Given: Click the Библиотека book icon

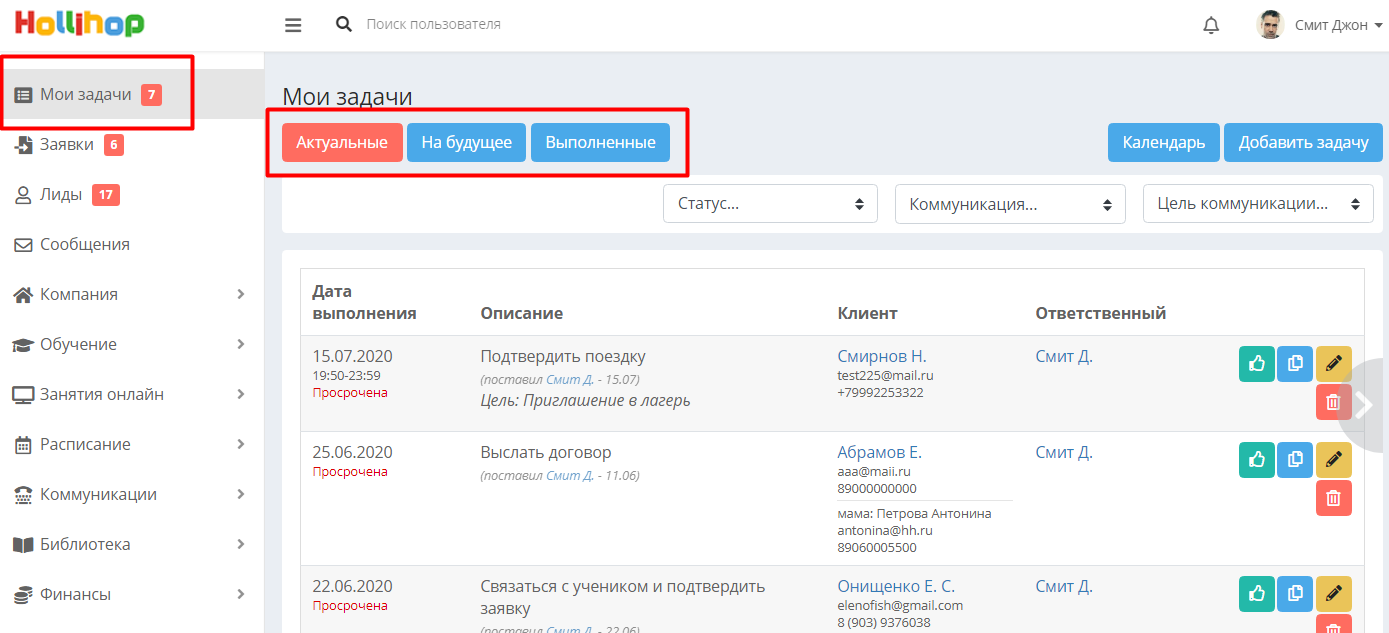Looking at the screenshot, I should point(23,545).
